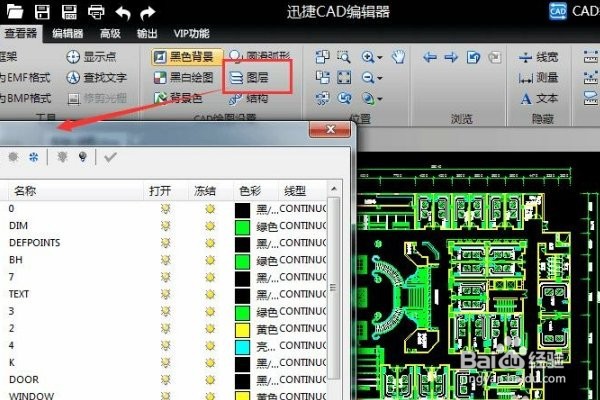Viewport: 600px width, 400px height.
Task: Click the second floppy disk save-as icon
Action: (69, 11)
